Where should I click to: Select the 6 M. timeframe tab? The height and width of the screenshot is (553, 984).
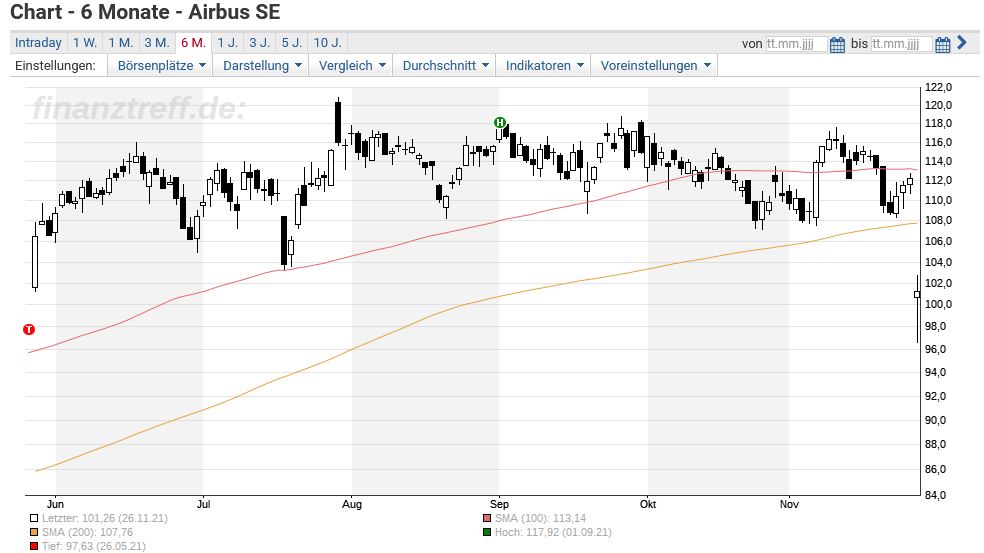coord(193,43)
